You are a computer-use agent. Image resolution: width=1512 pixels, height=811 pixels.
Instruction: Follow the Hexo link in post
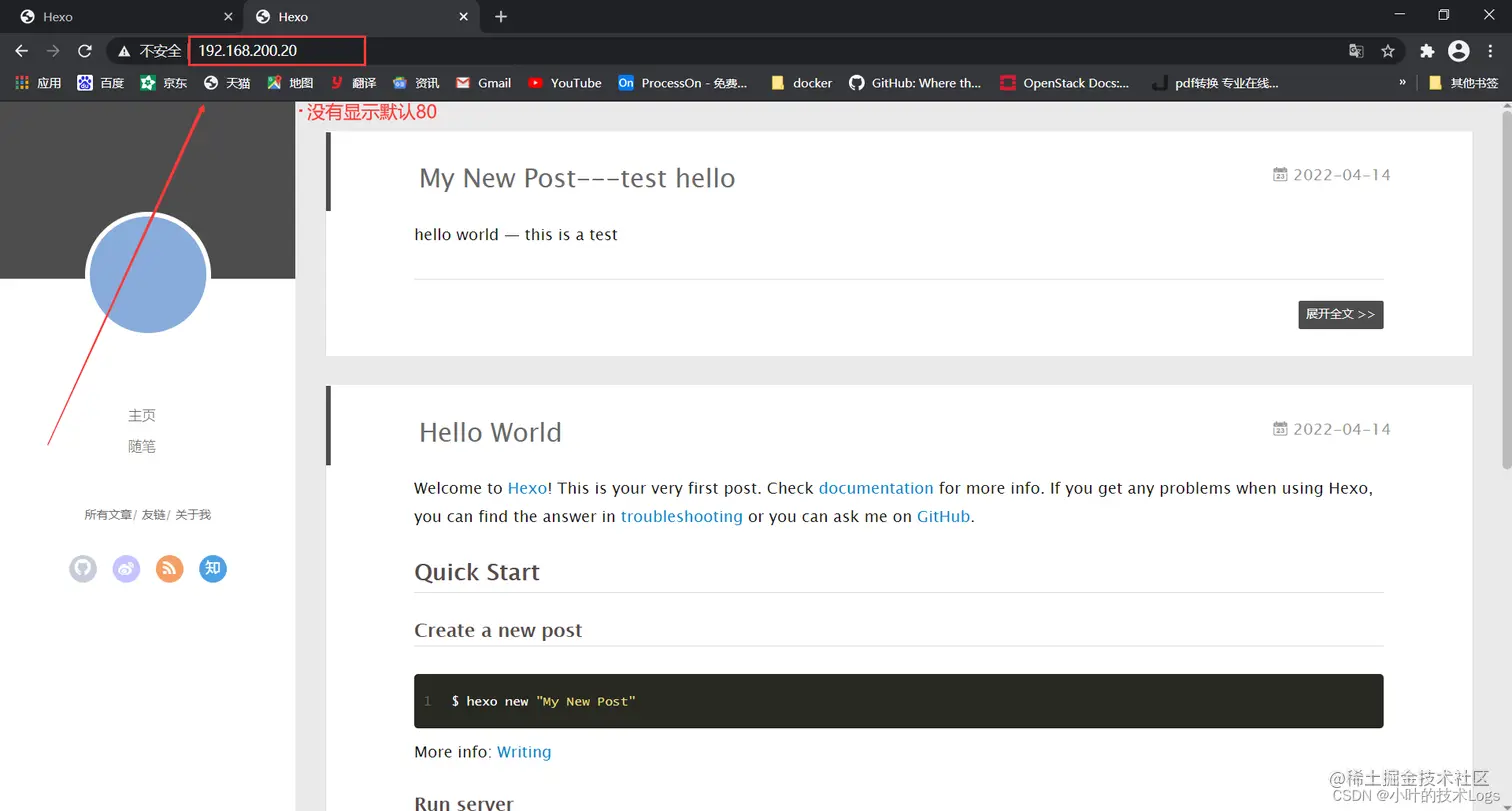pyautogui.click(x=527, y=489)
